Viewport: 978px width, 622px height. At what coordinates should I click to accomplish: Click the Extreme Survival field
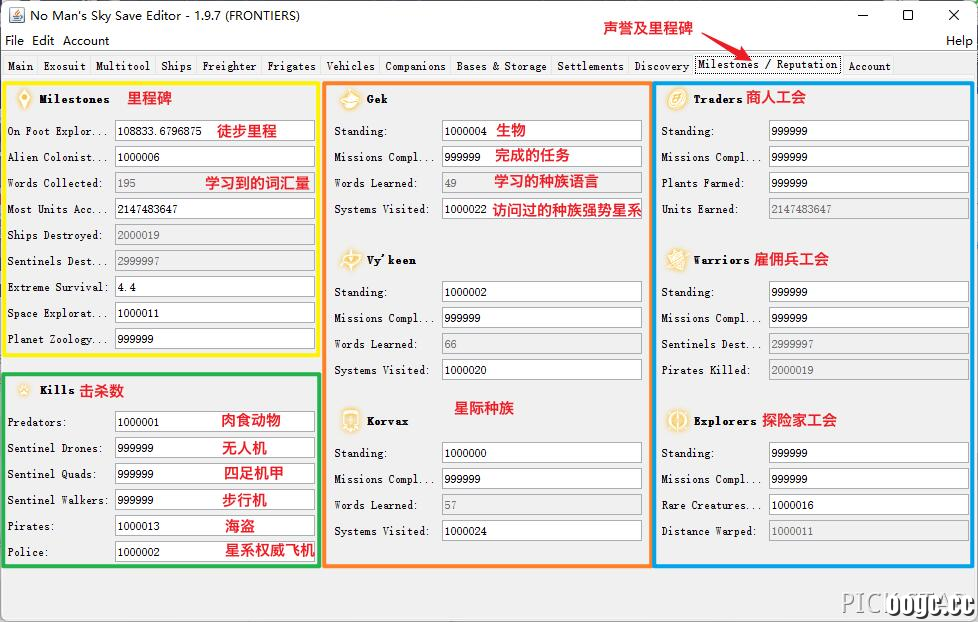tap(215, 287)
